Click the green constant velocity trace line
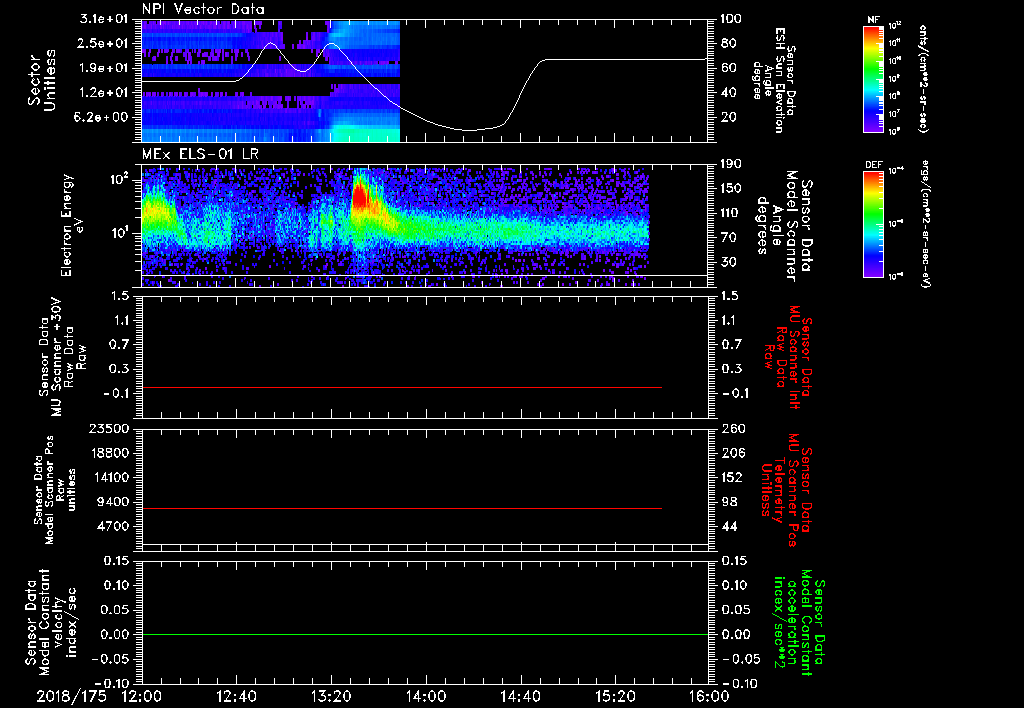Screen dimensions: 1024x708 425,634
